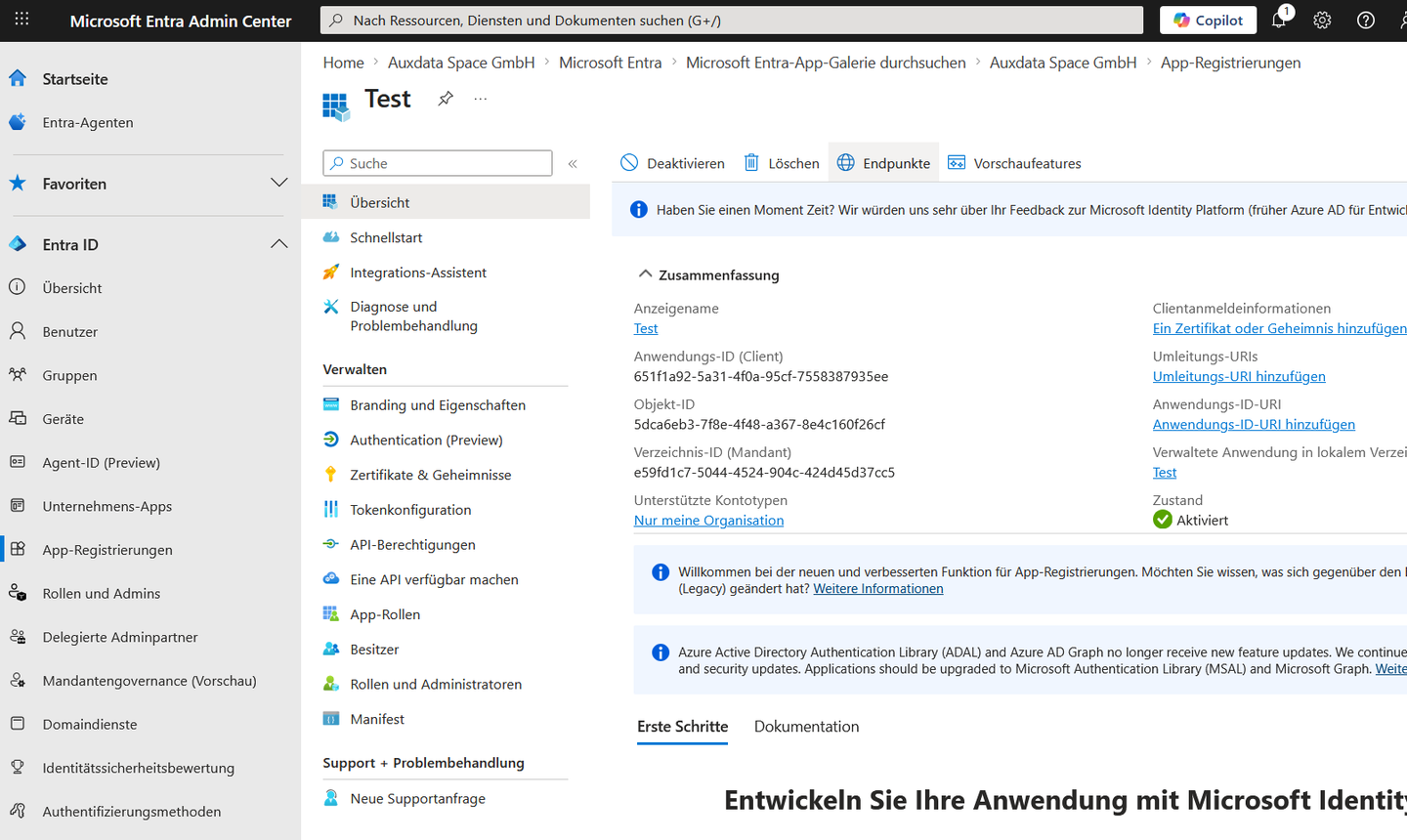Open the help question mark icon

[x=1366, y=20]
